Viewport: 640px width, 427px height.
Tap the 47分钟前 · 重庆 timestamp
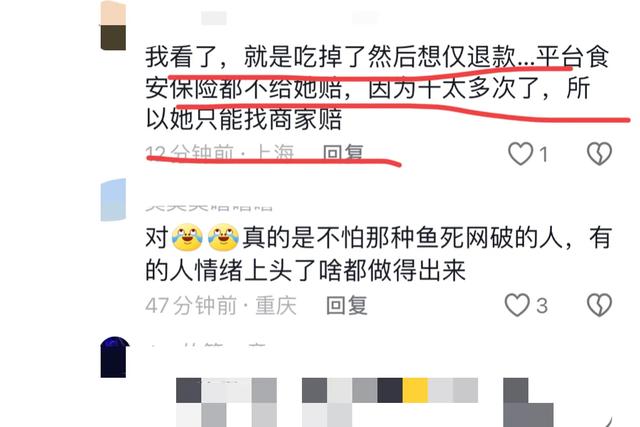(x=221, y=305)
